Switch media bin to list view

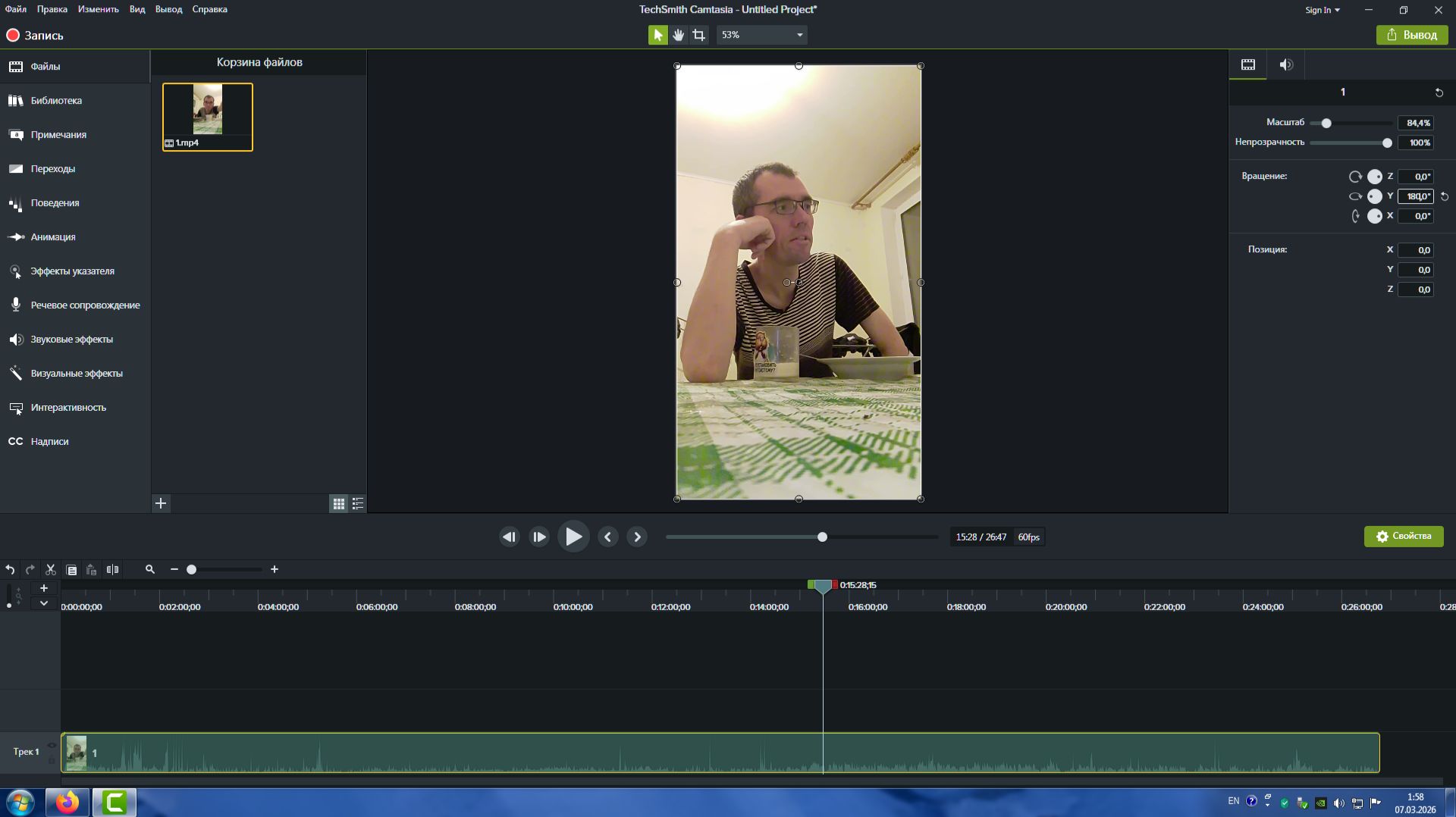coord(358,503)
